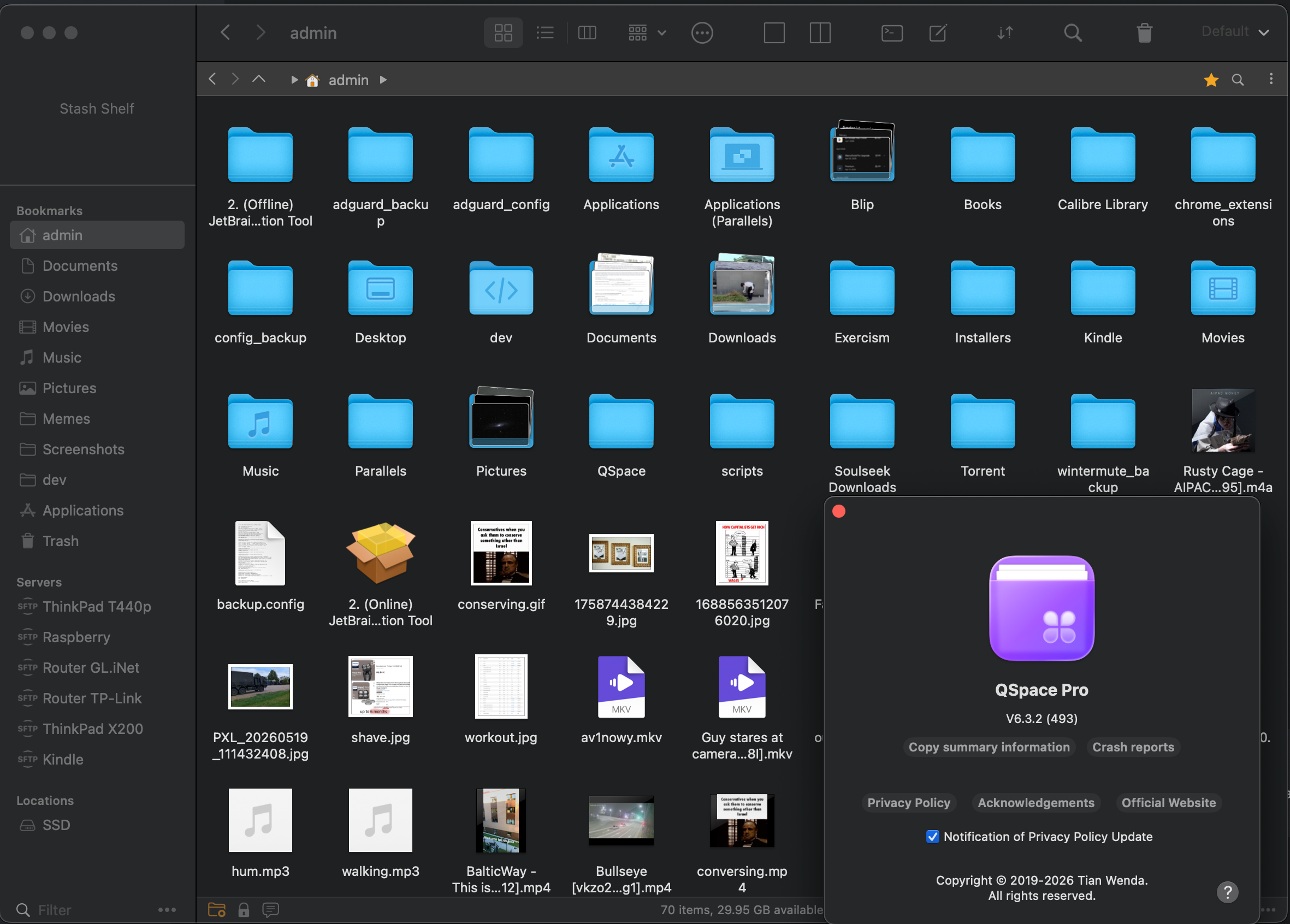Open Router GL.iNet server in sidebar
1290x924 pixels.
point(97,667)
